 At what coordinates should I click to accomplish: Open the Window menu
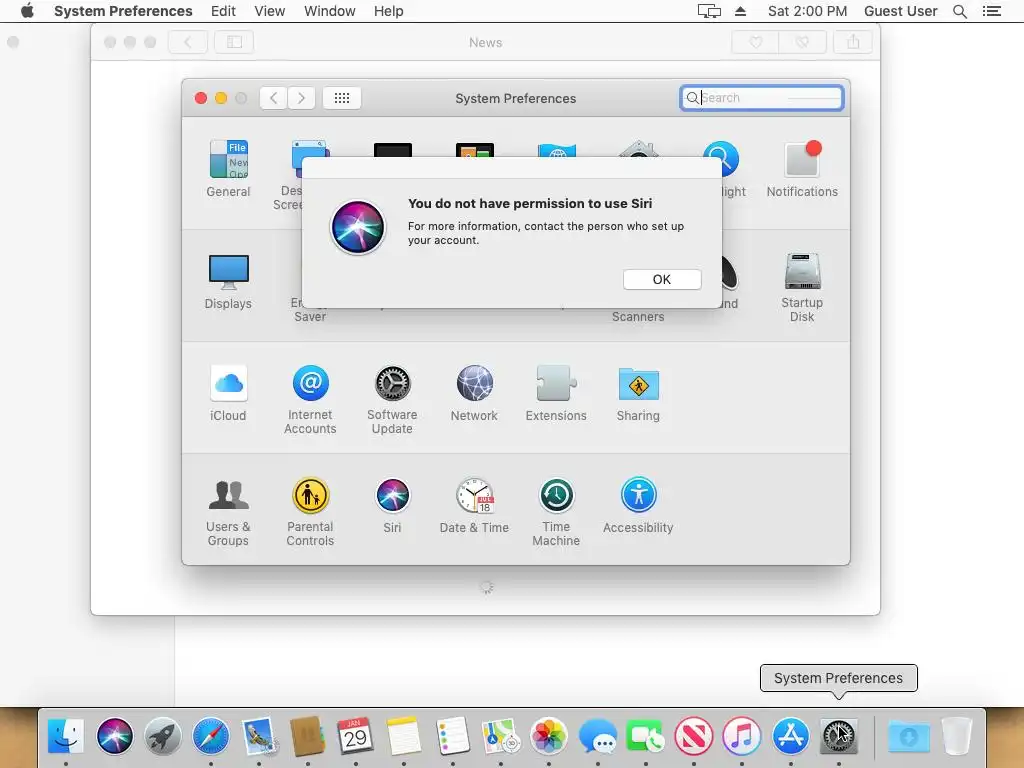pos(330,11)
